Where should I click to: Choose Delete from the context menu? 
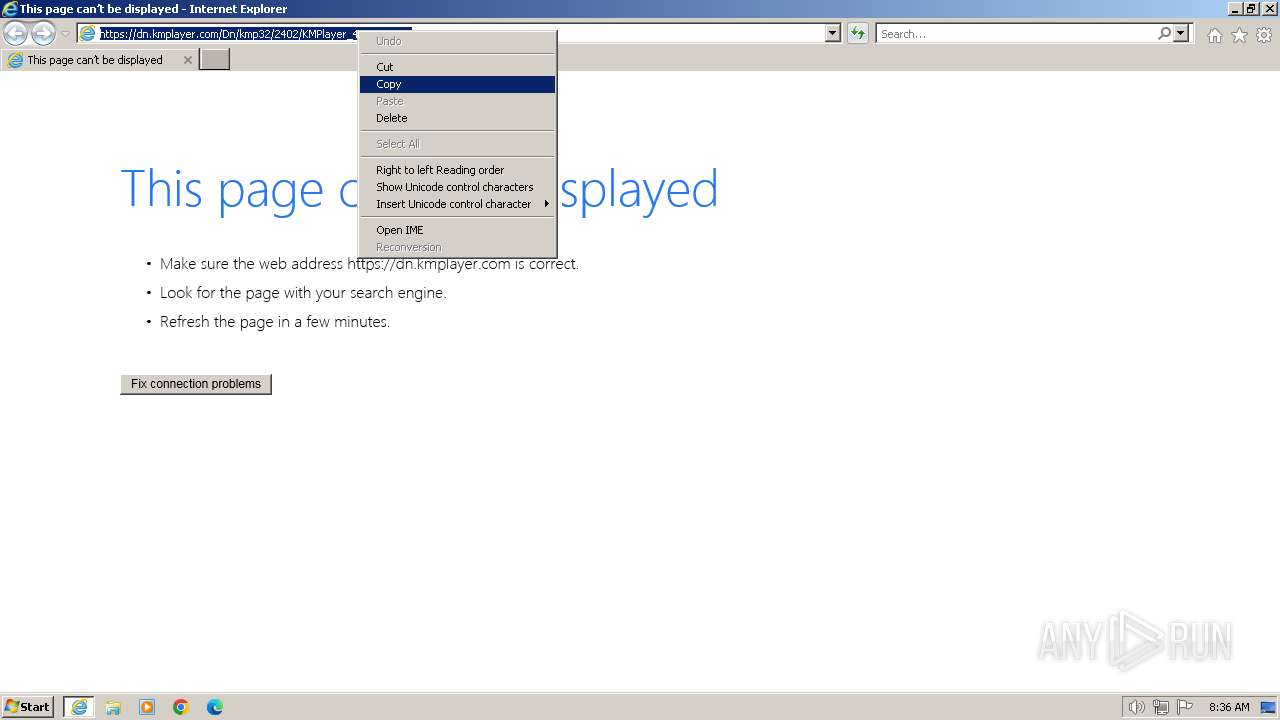click(x=457, y=118)
